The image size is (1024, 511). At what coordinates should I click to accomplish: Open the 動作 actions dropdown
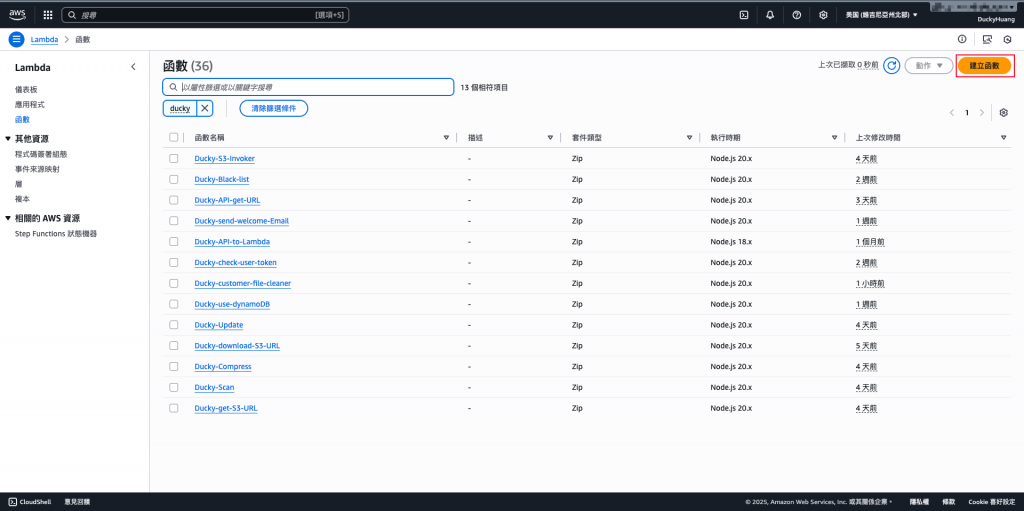pos(929,65)
